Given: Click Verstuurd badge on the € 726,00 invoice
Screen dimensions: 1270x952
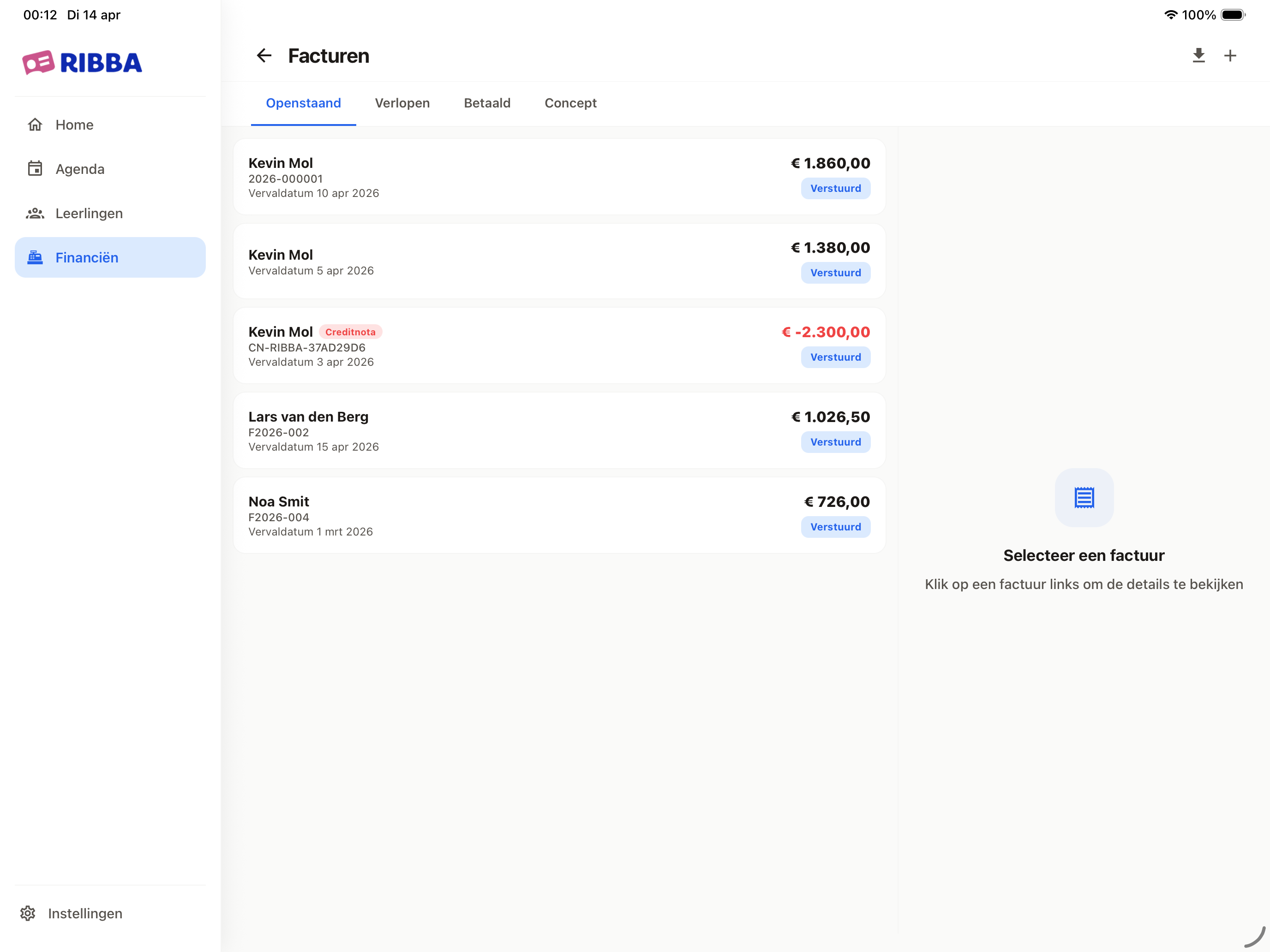Looking at the screenshot, I should tap(835, 527).
